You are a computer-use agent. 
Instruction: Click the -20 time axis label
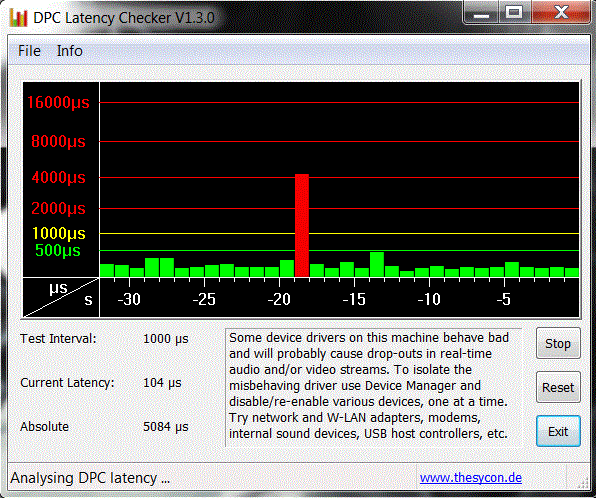[x=279, y=300]
